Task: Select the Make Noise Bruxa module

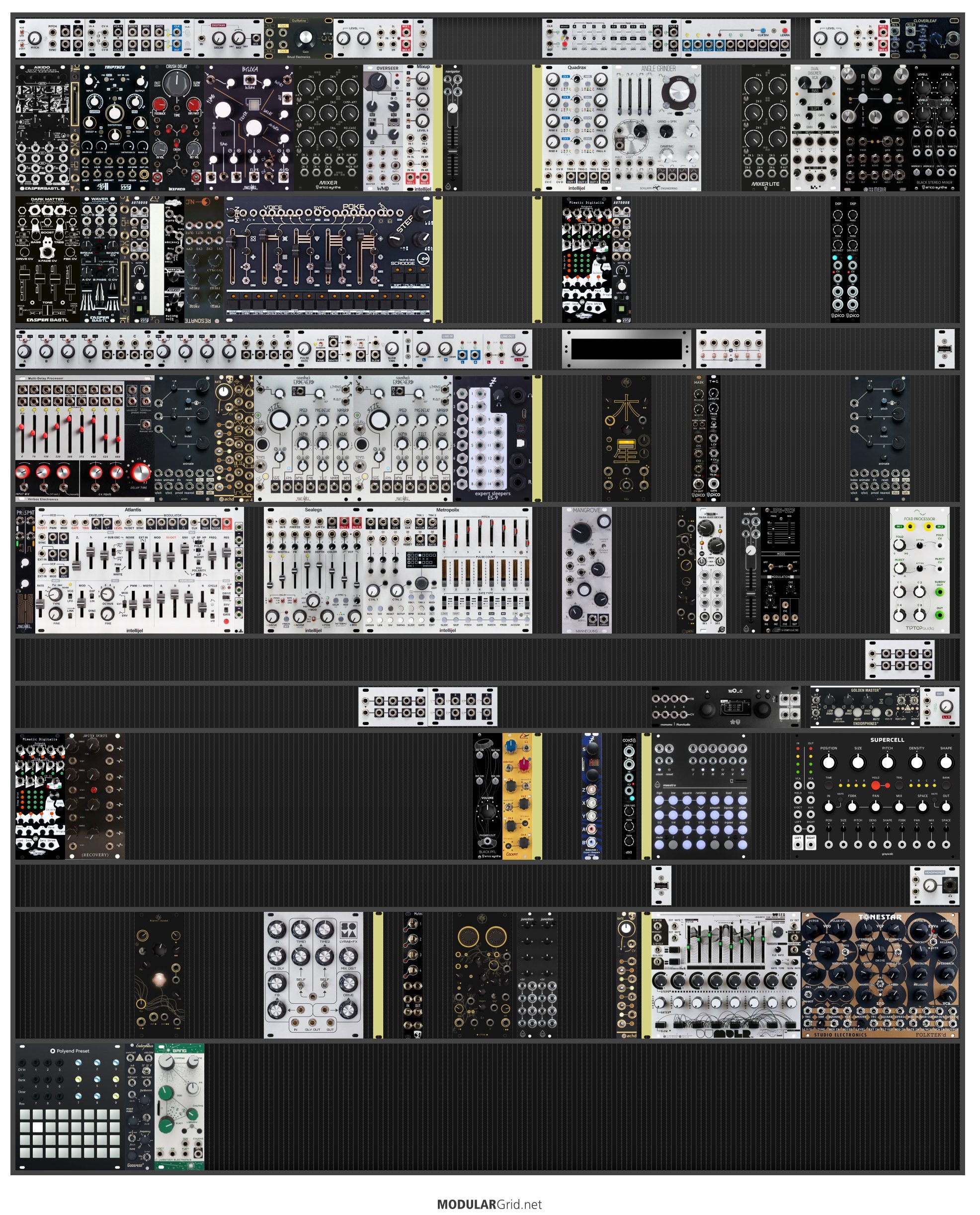Action: point(249,128)
